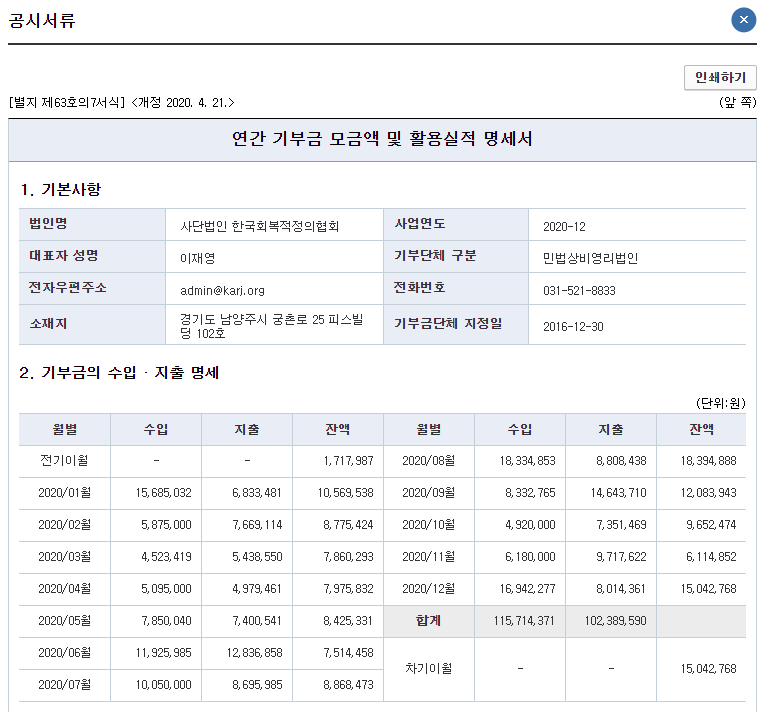Select the 합계 total income 115,714,371
Image resolution: width=767 pixels, height=712 pixels.
(524, 621)
